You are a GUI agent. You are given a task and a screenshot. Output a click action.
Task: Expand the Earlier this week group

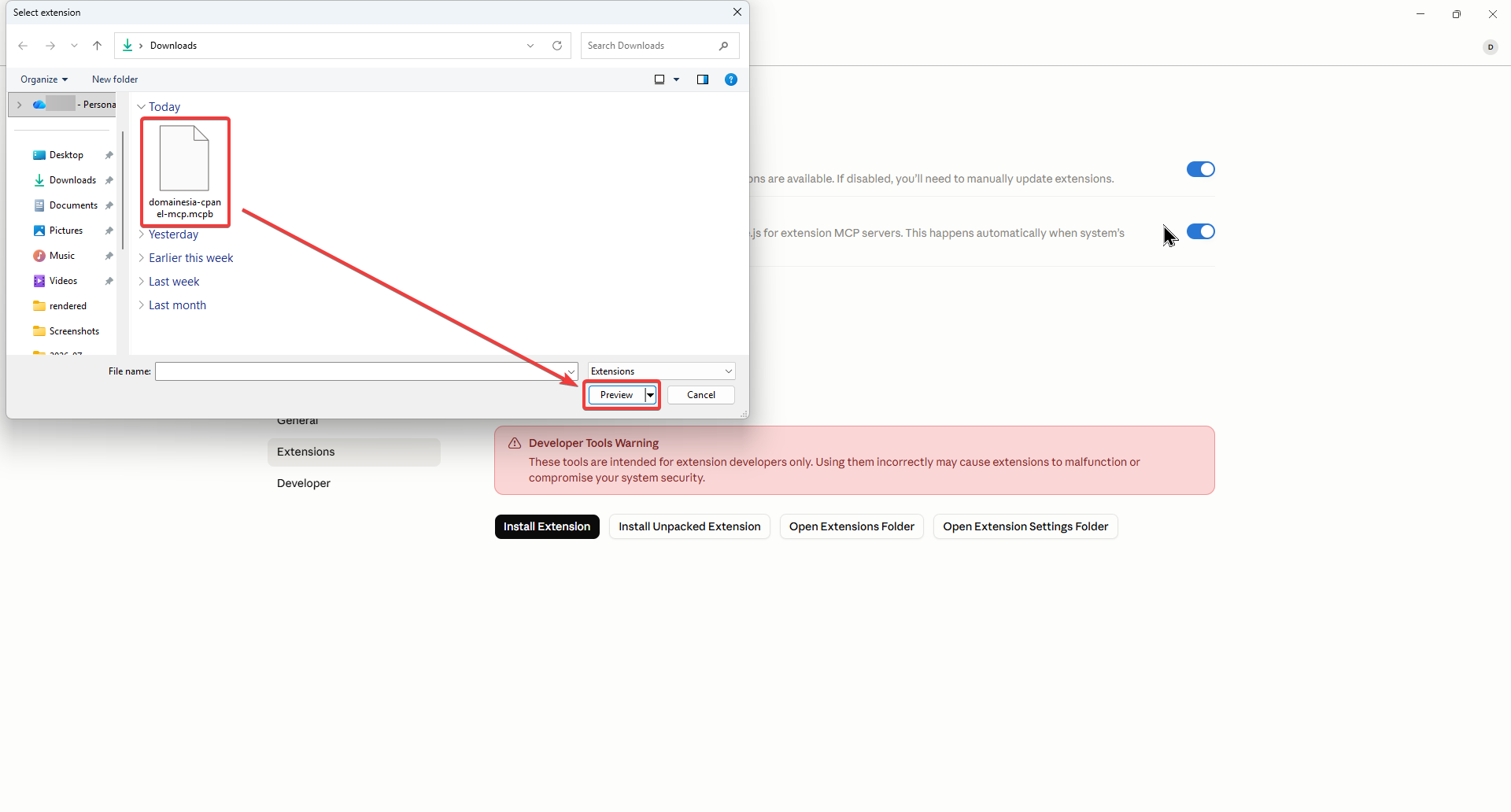point(142,258)
